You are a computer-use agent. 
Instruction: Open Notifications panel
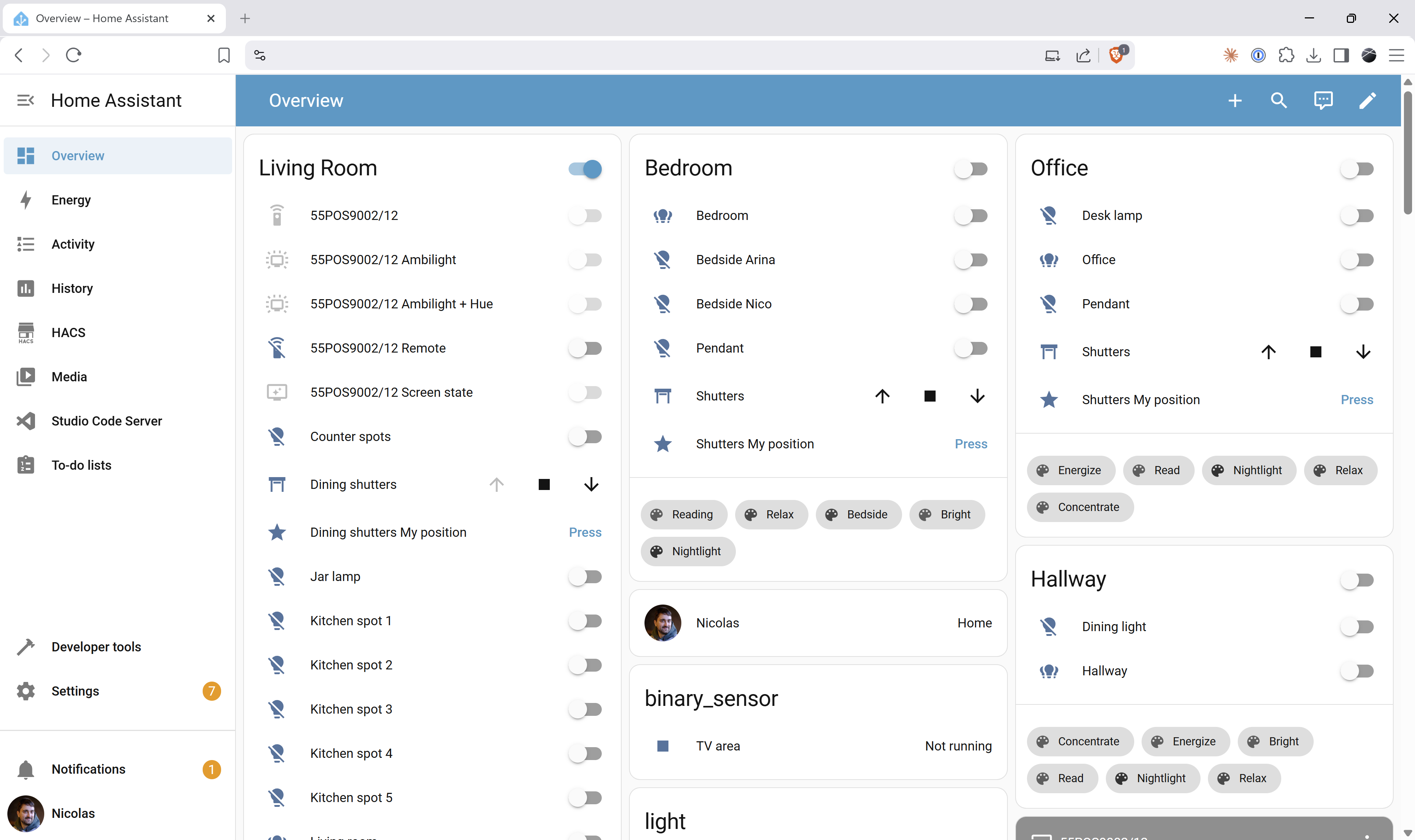(x=118, y=769)
